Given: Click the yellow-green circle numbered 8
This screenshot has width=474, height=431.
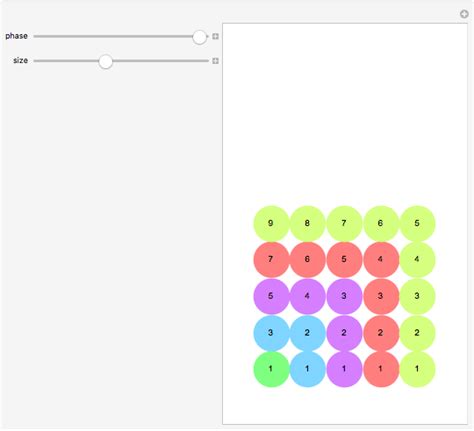Looking at the screenshot, I should click(x=307, y=223).
